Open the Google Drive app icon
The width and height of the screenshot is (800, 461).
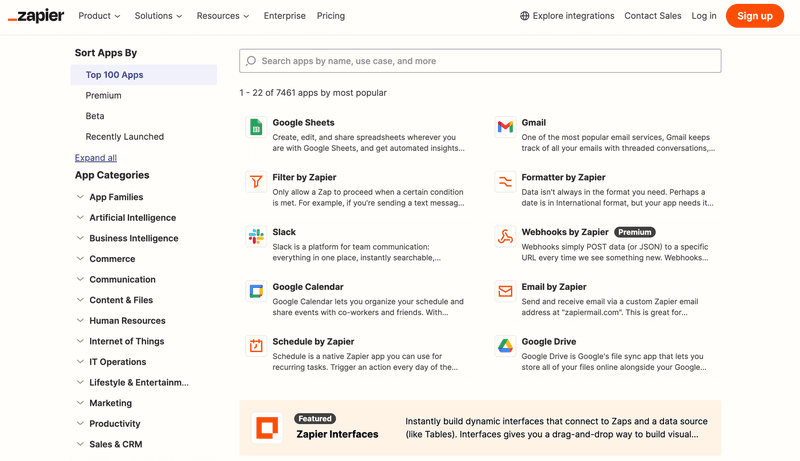(505, 346)
